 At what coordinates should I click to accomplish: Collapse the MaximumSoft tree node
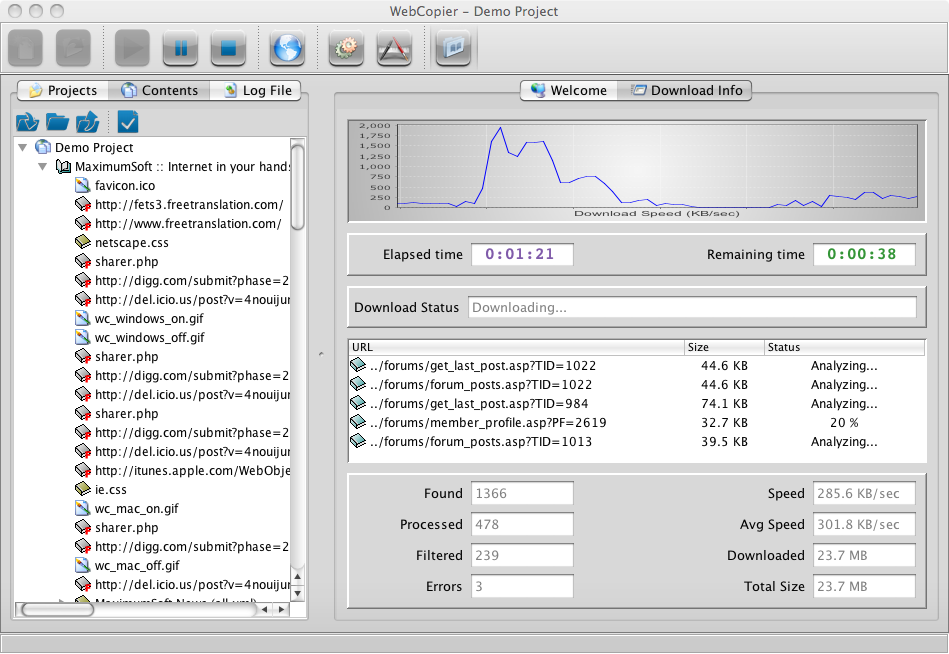(x=43, y=167)
